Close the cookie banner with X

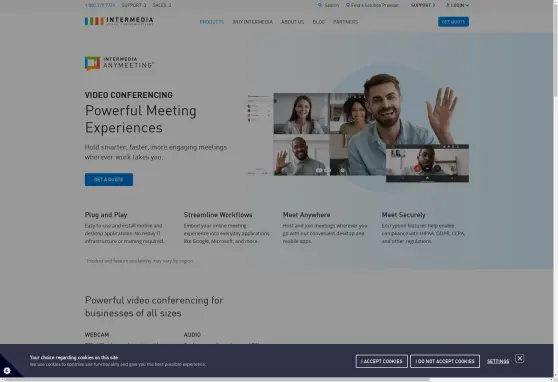[x=520, y=358]
